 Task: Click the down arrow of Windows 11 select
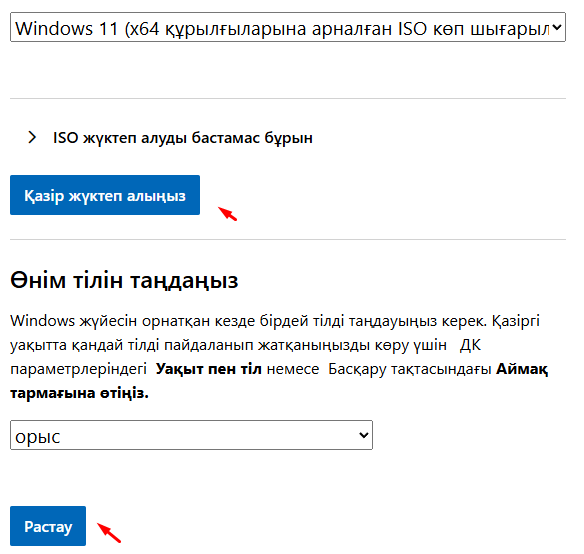557,27
